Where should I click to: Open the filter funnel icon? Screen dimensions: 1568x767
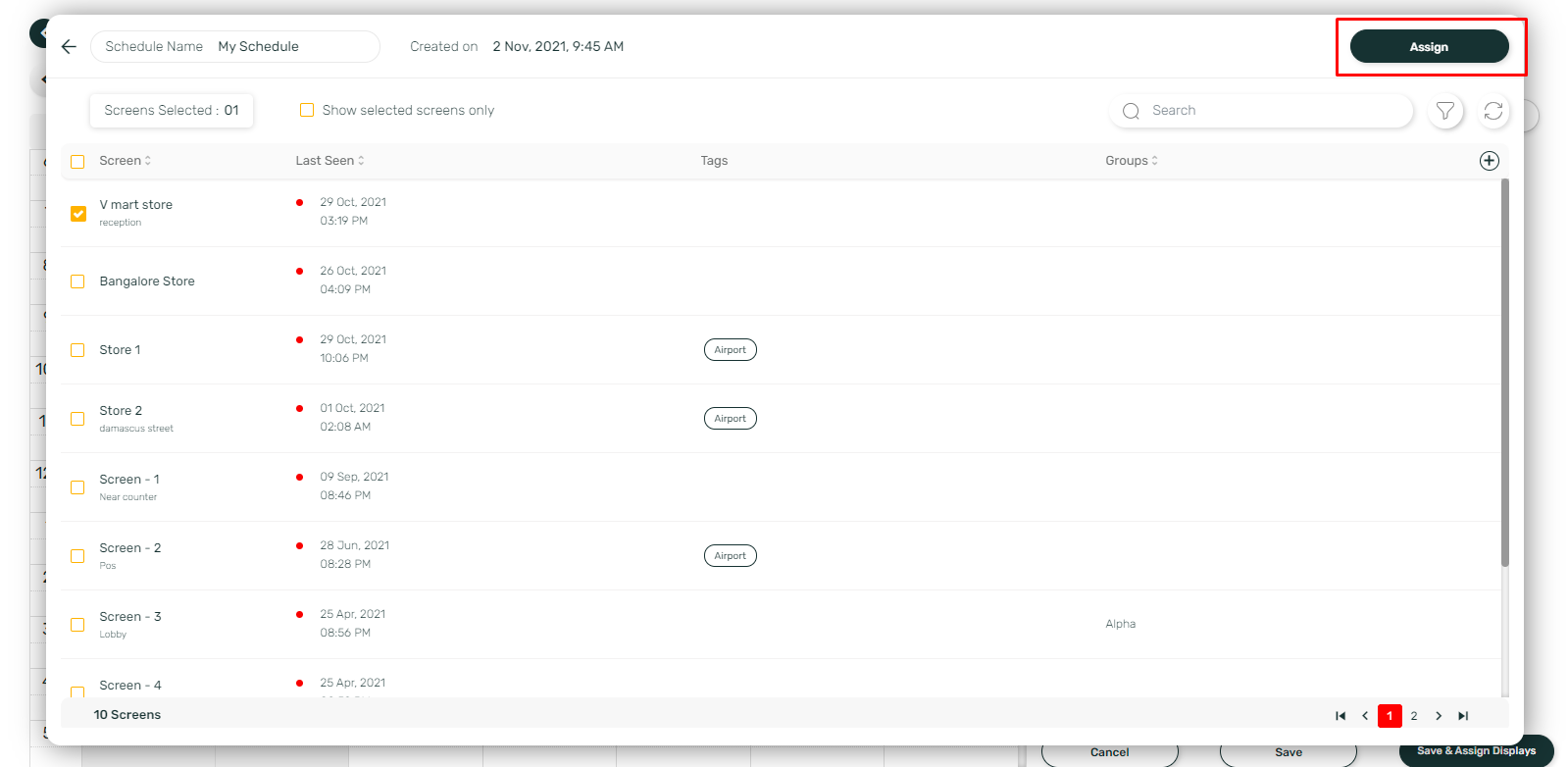coord(1445,111)
